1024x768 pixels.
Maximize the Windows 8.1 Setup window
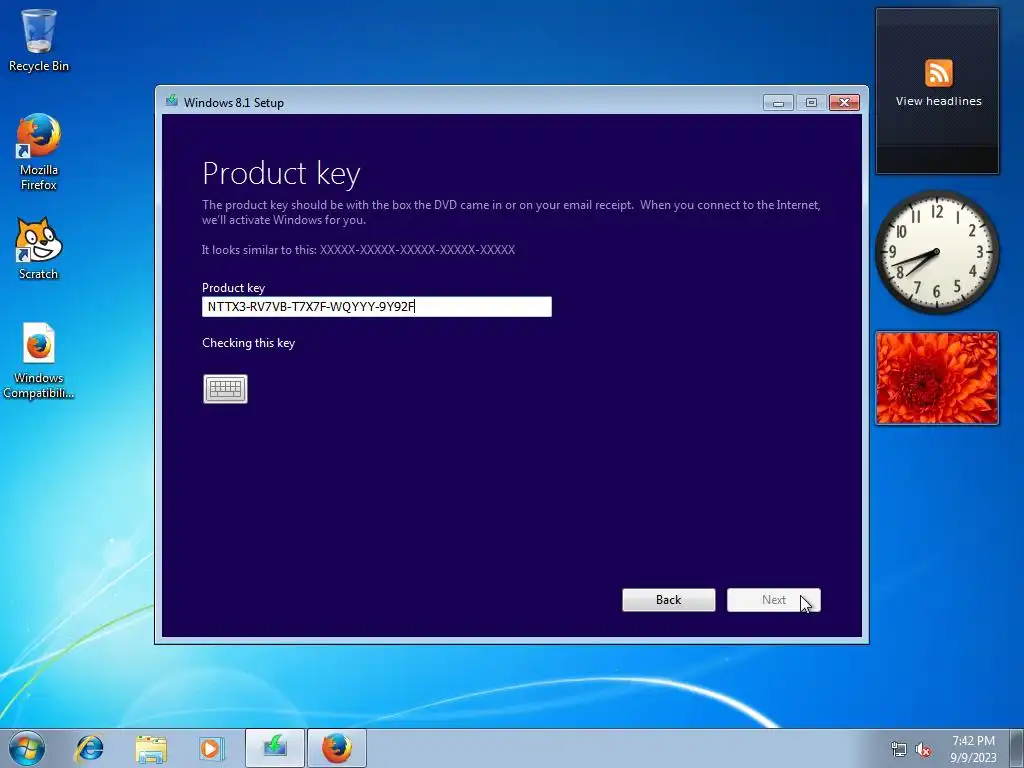pos(811,103)
